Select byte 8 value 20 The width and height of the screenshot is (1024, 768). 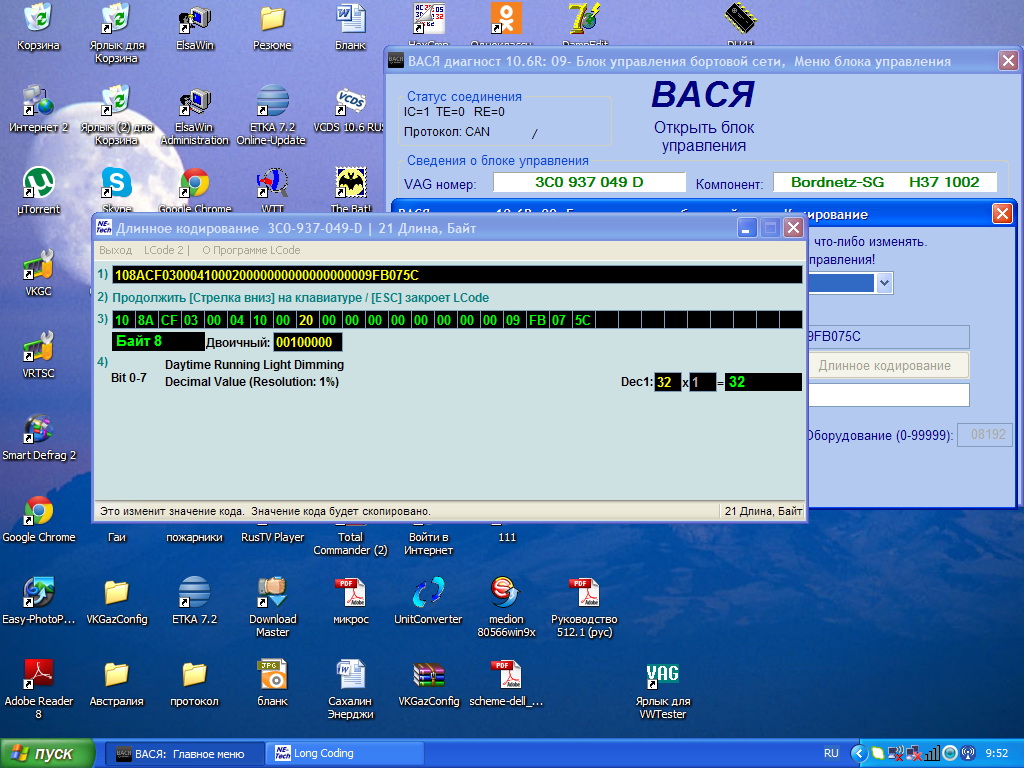[306, 320]
